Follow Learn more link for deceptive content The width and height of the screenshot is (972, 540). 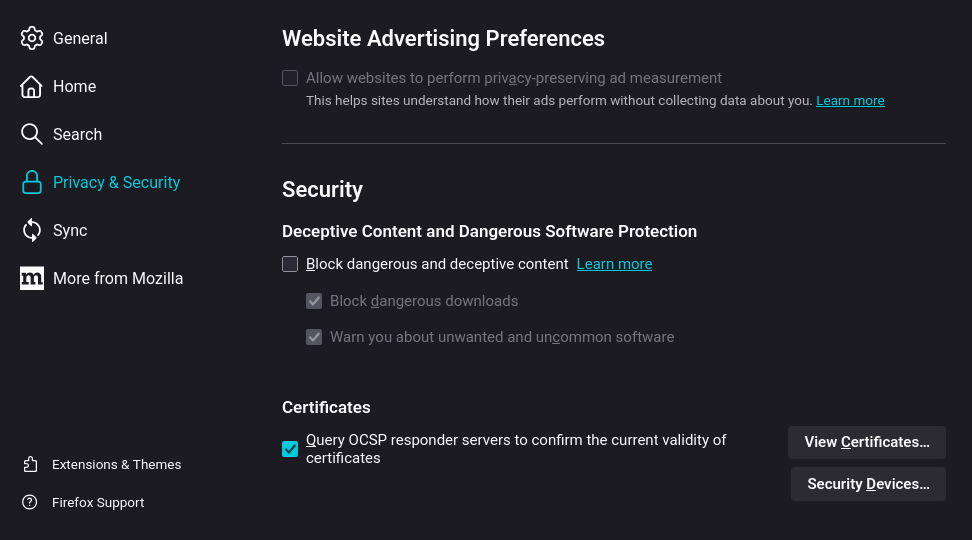pyautogui.click(x=614, y=264)
